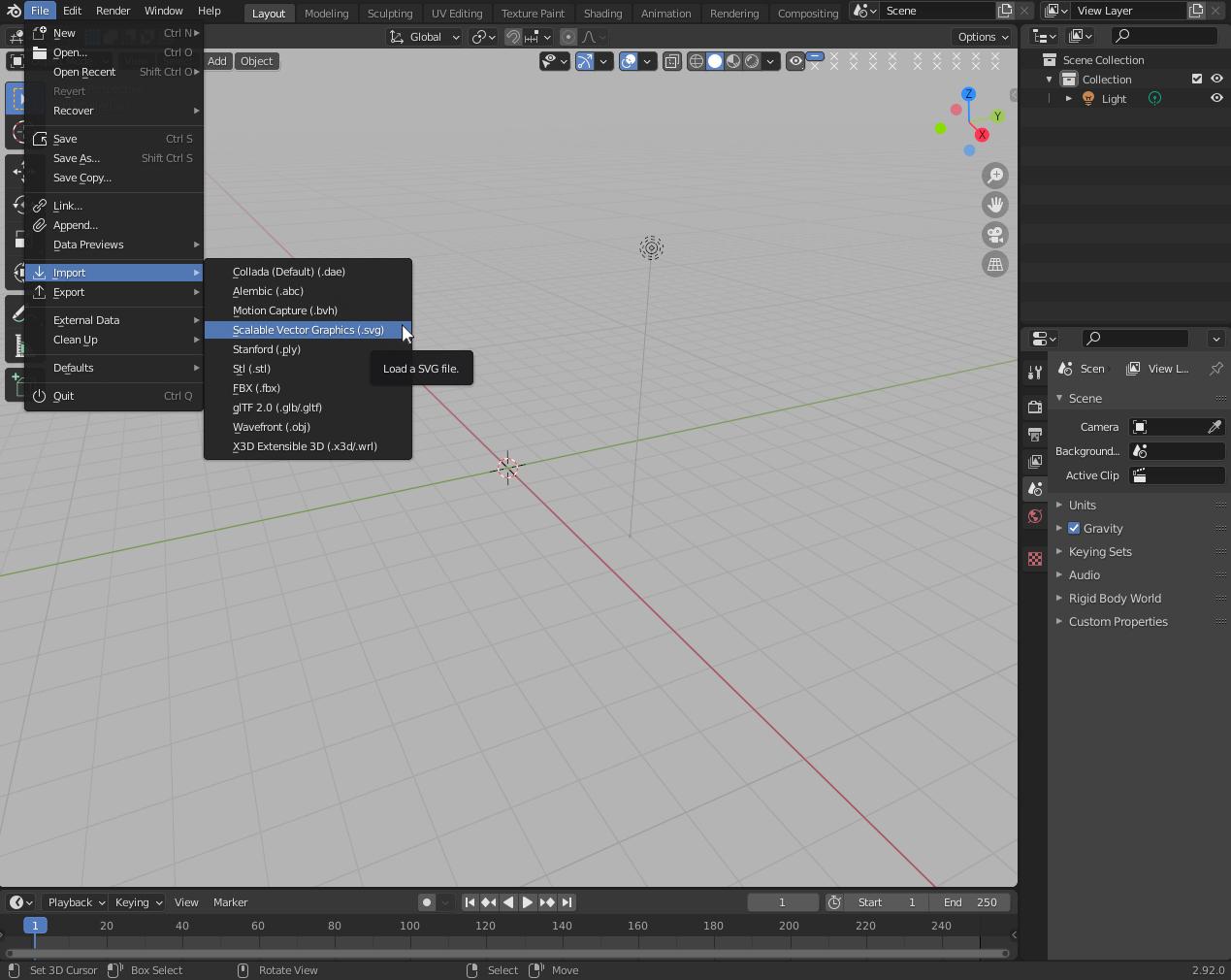This screenshot has width=1231, height=980.
Task: Toggle Collection exclude checkbox in outliner
Action: [x=1197, y=80]
